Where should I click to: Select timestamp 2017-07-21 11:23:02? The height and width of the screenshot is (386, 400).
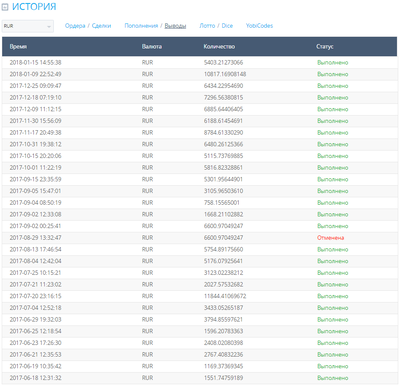coord(35,285)
